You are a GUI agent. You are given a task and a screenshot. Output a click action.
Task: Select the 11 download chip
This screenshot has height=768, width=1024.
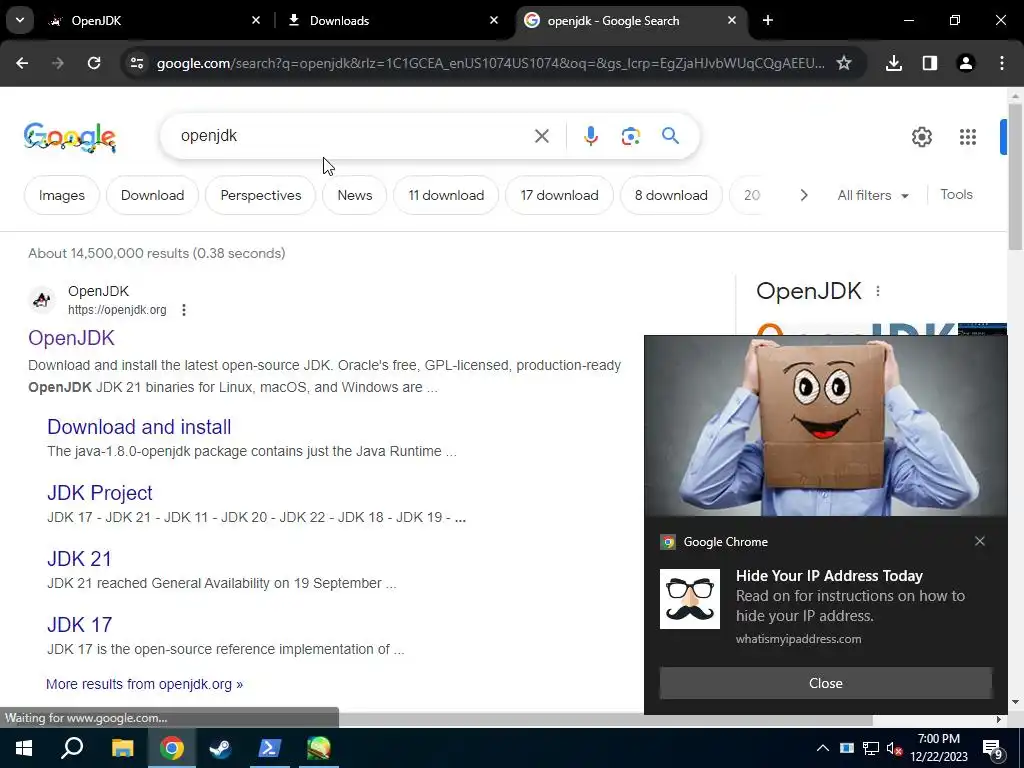(x=446, y=195)
